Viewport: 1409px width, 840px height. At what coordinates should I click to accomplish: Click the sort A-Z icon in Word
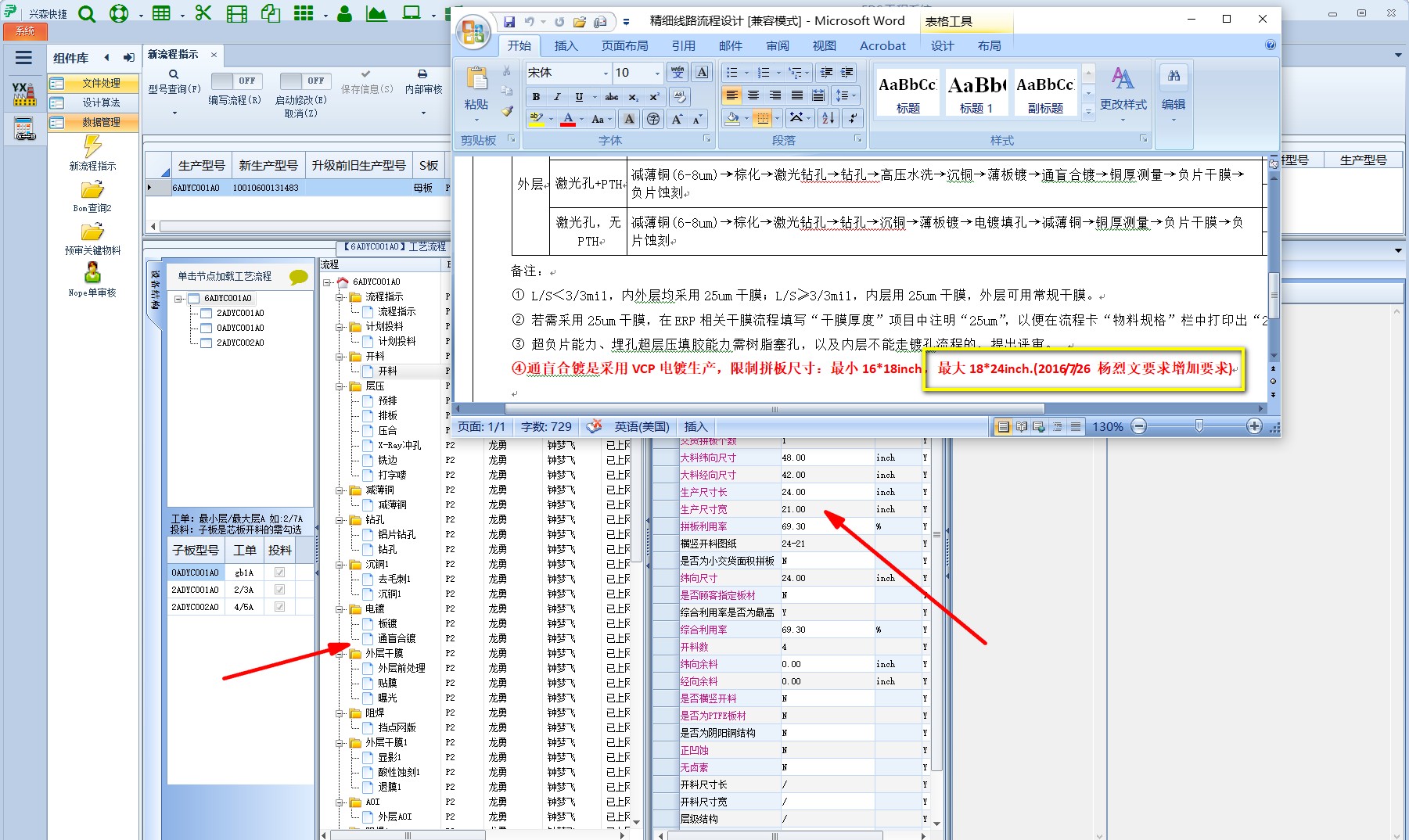point(829,118)
